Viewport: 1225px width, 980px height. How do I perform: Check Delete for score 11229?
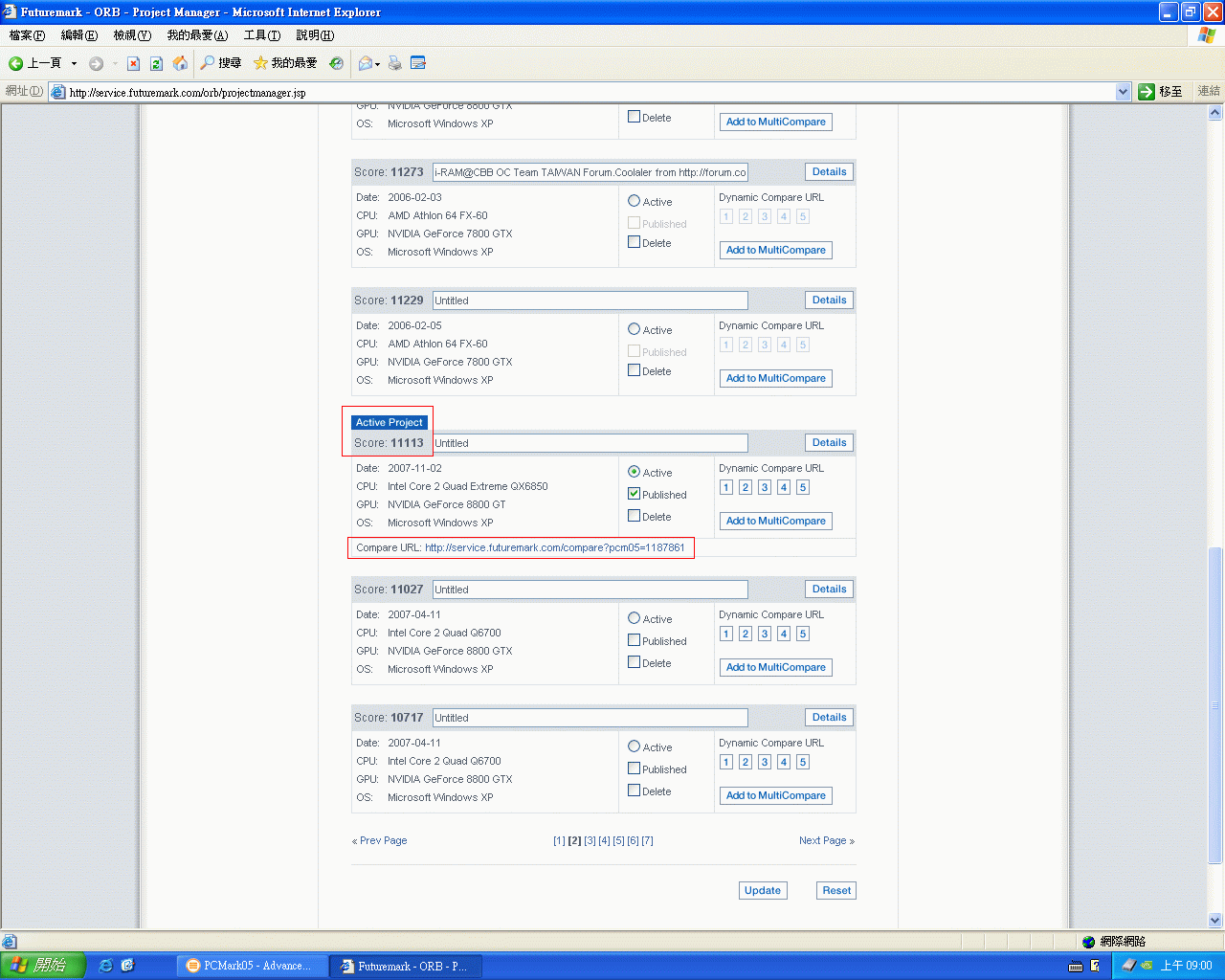coord(634,370)
